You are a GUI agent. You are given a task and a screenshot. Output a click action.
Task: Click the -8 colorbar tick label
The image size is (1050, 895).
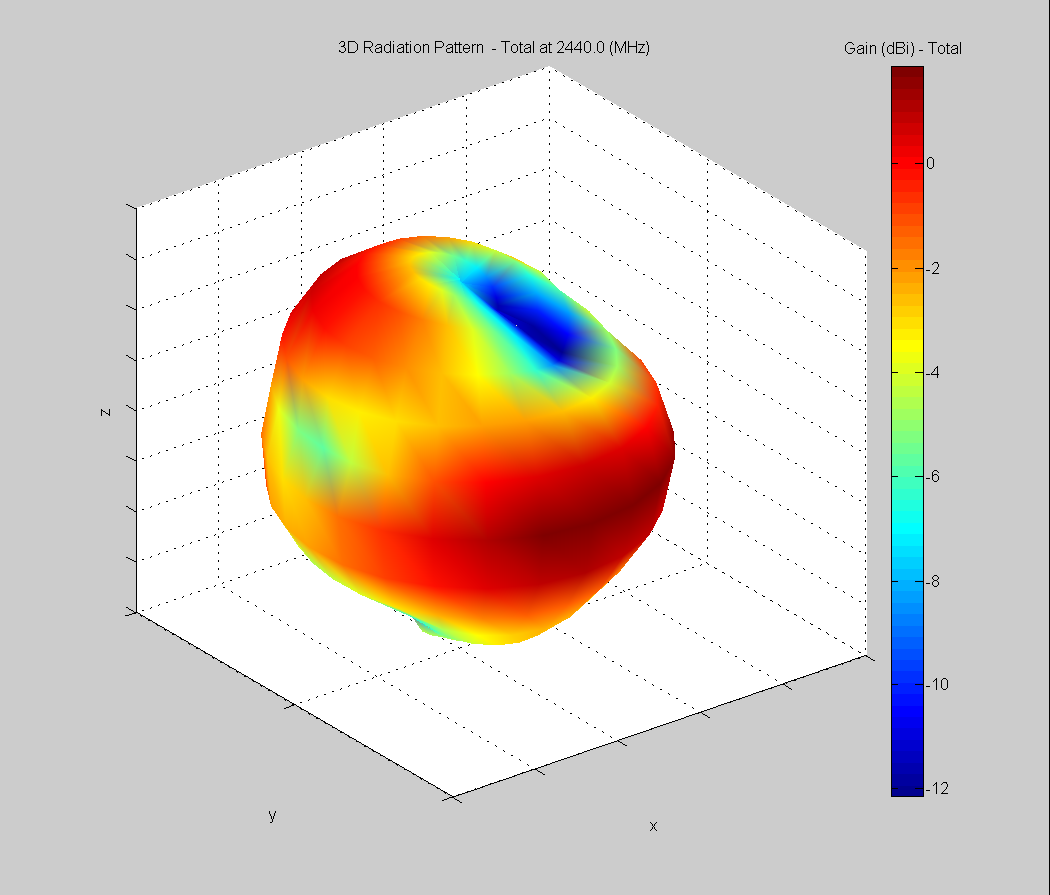click(933, 580)
